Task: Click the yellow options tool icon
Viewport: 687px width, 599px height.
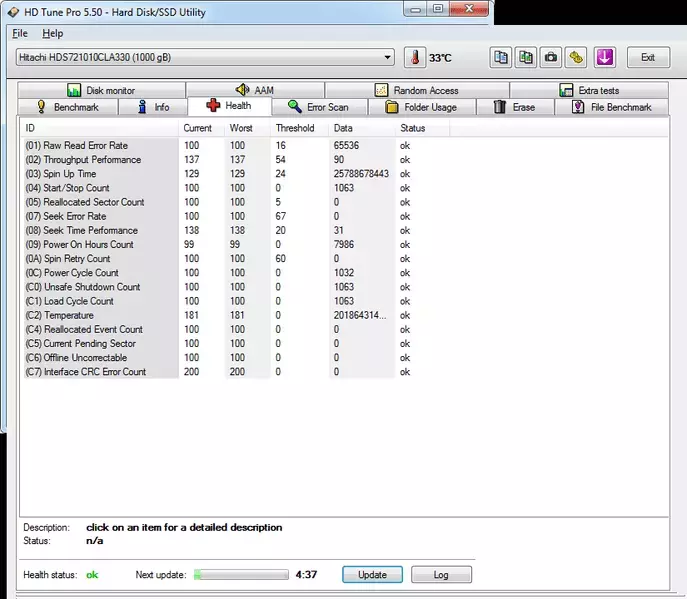Action: tap(576, 57)
